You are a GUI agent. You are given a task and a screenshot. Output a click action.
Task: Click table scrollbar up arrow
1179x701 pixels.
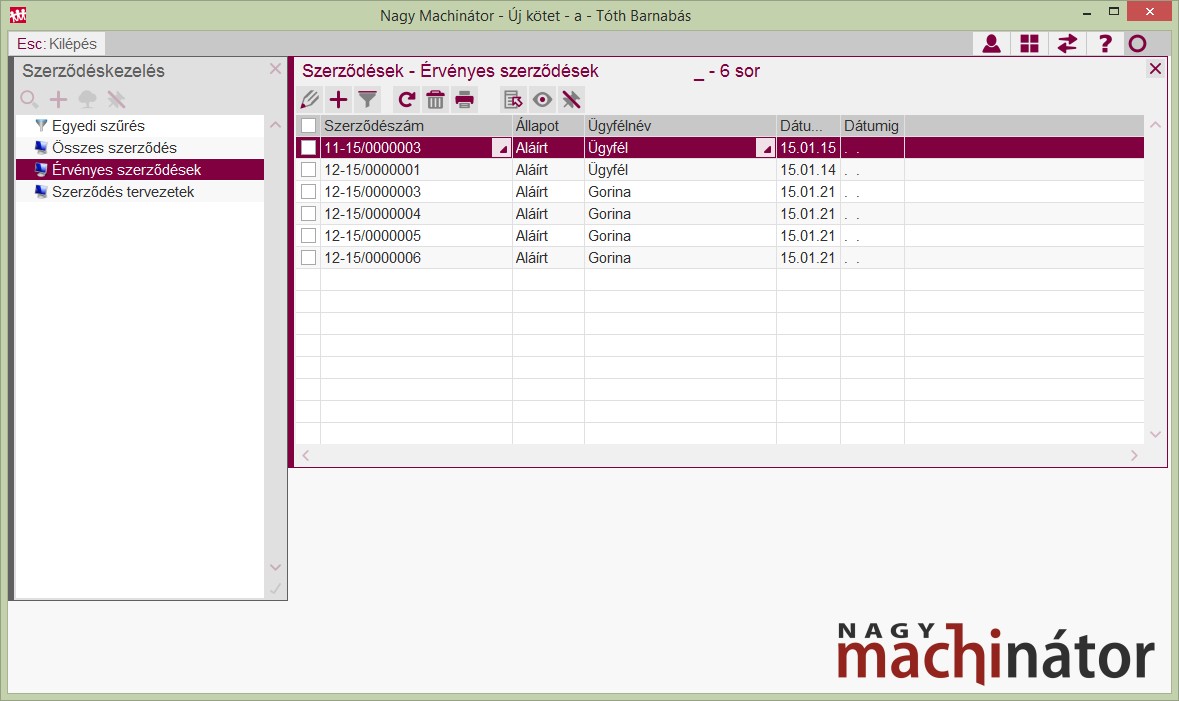coord(1156,125)
